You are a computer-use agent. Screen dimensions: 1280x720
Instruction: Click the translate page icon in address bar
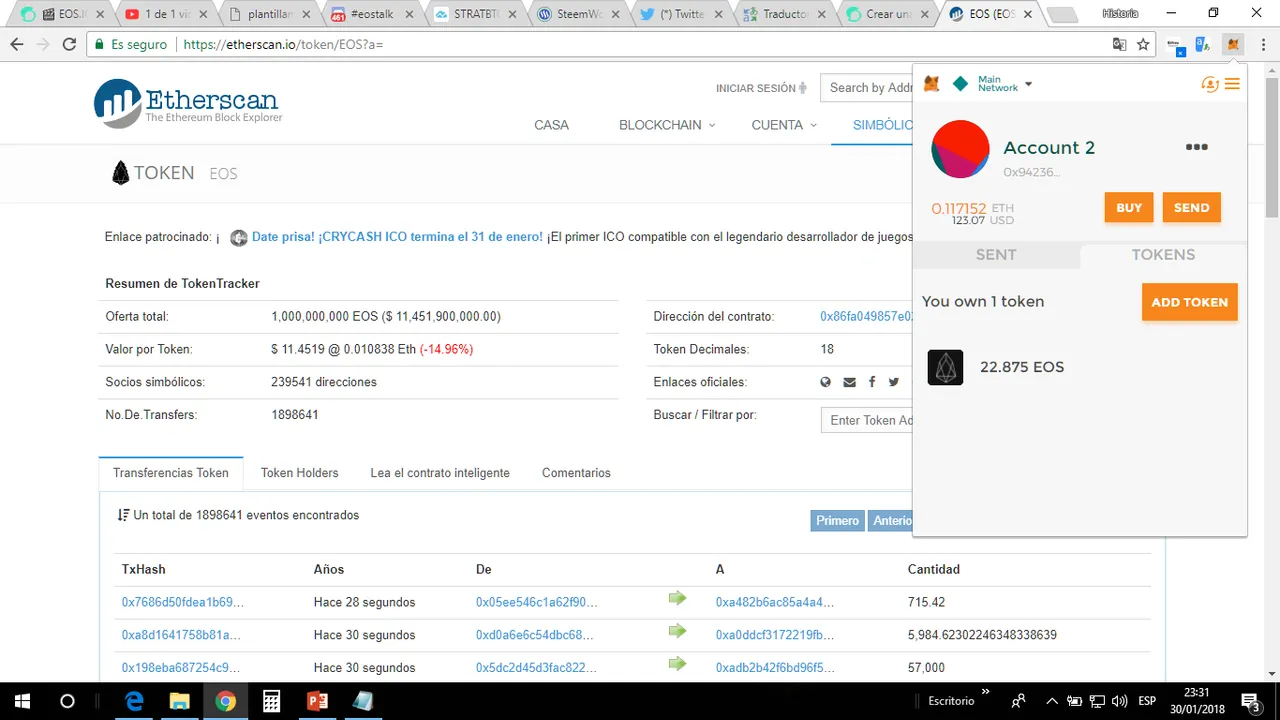pyautogui.click(x=1119, y=45)
